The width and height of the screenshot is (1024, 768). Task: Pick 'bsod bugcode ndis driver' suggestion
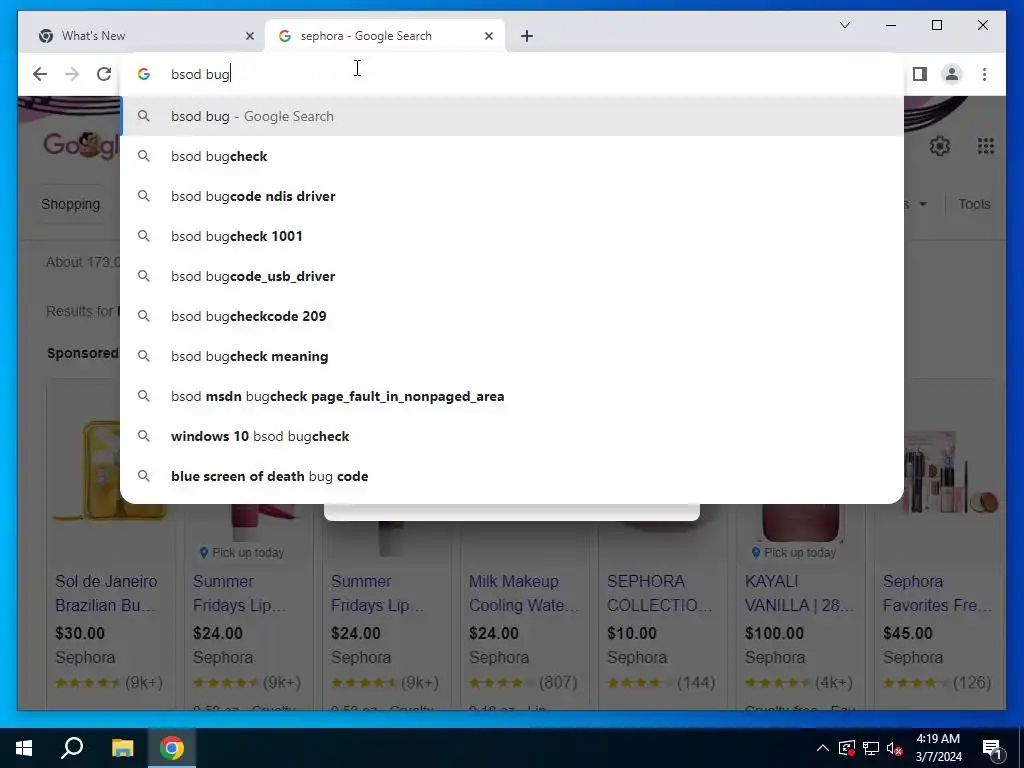pos(513,196)
